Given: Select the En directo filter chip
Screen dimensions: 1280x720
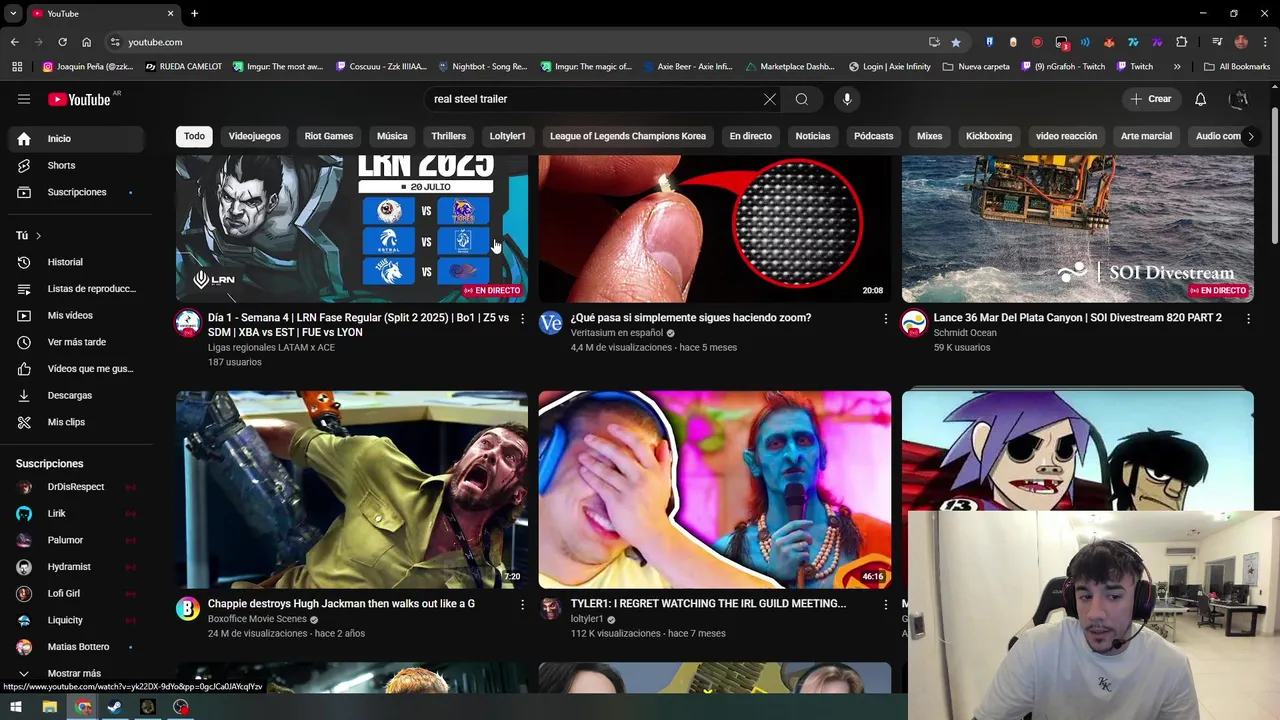Looking at the screenshot, I should click(x=750, y=136).
